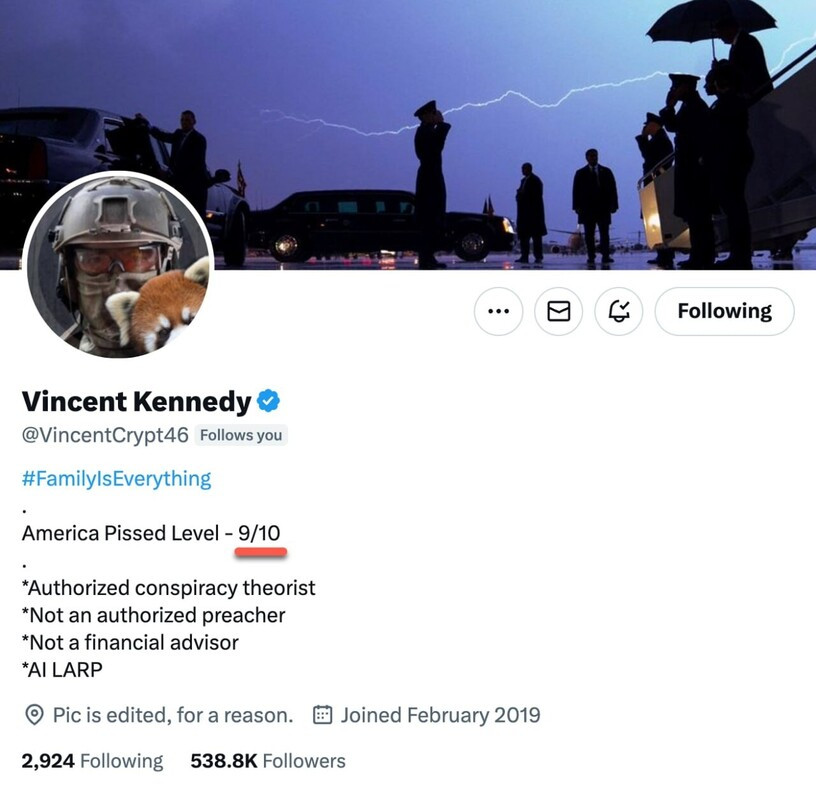Screen dimensions: 816x785
Task: Click the Joined February 2019 text
Action: 440,715
